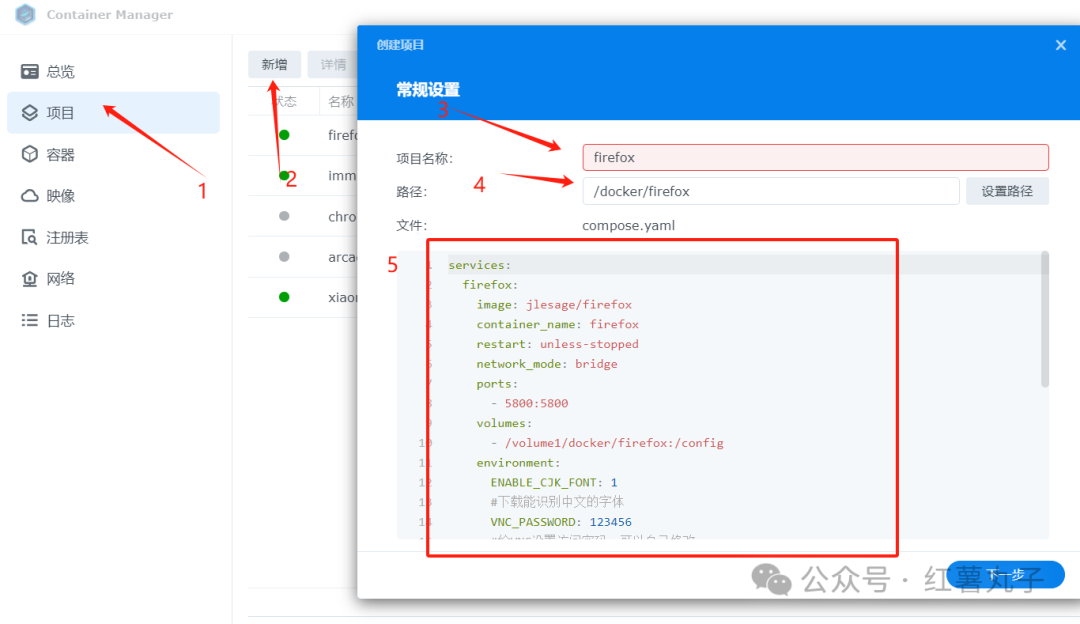Click the 容器 container cube icon
The height and width of the screenshot is (624, 1080).
[30, 154]
